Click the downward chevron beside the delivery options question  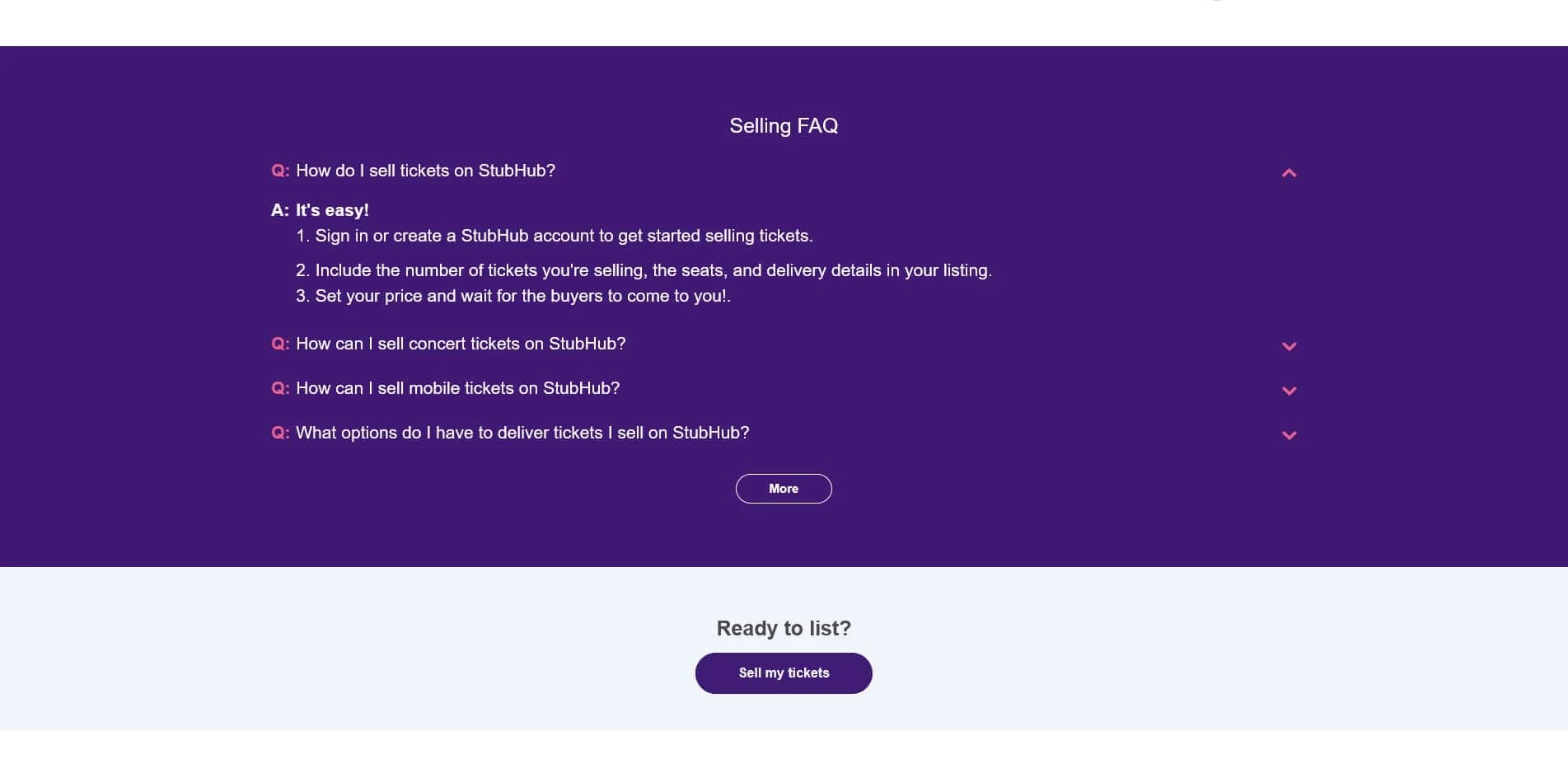[x=1289, y=435]
